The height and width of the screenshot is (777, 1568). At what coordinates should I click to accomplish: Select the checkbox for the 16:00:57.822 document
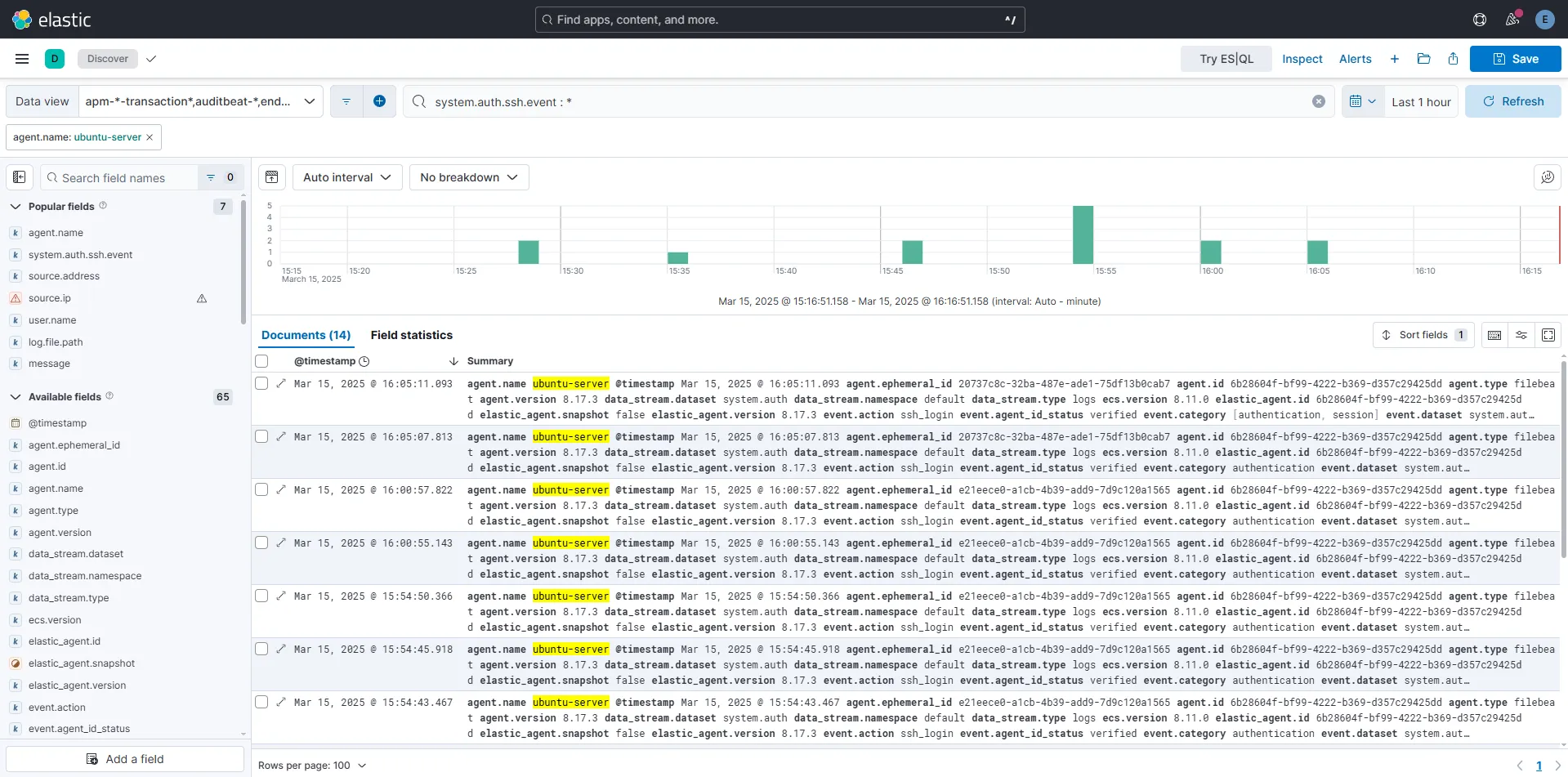click(261, 489)
